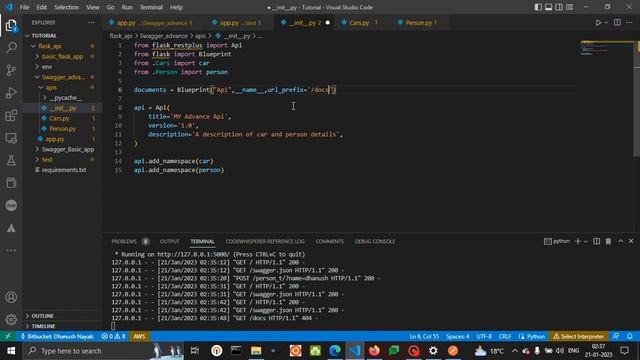
Task: Open the Manage gear icon
Action: (11, 319)
